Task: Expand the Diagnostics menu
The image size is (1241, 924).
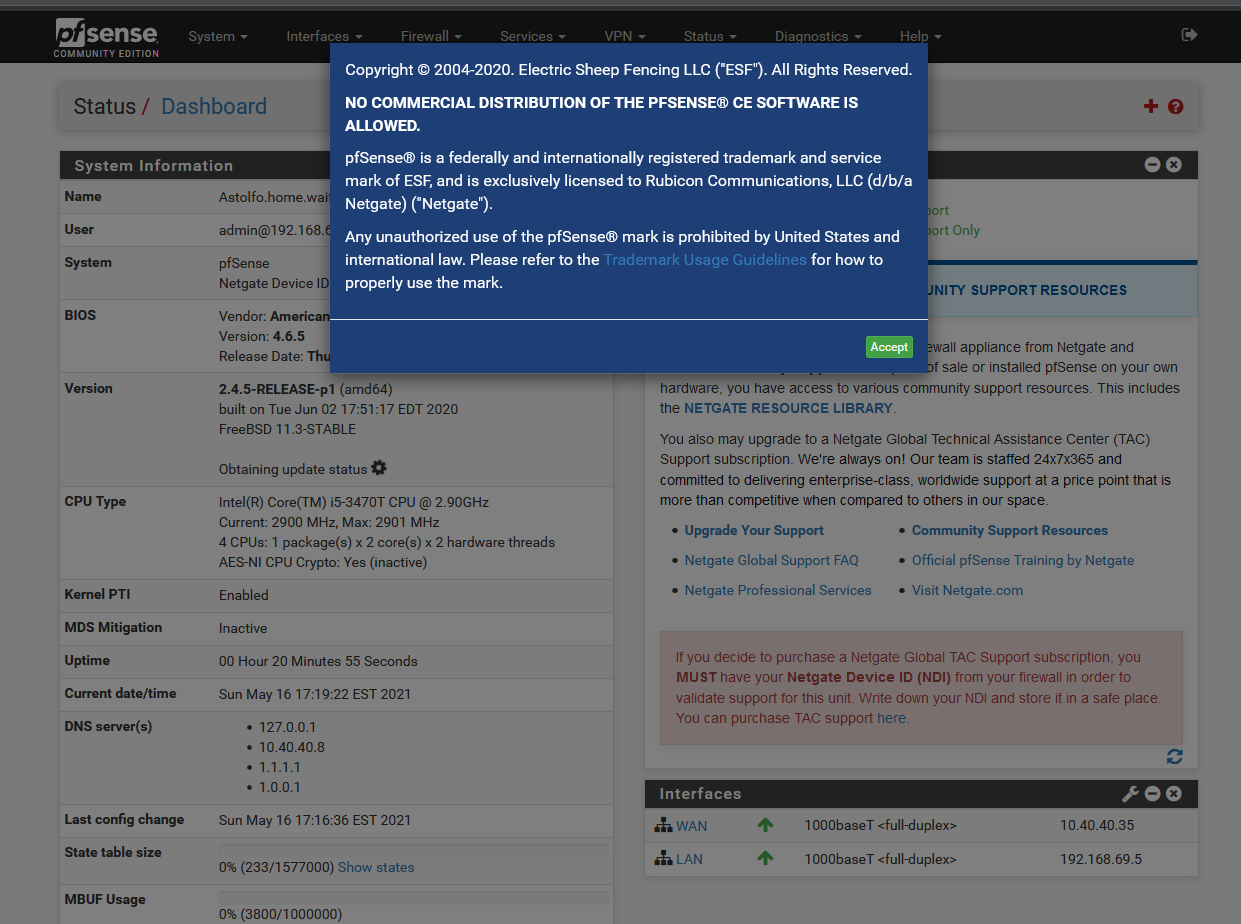Action: point(818,36)
